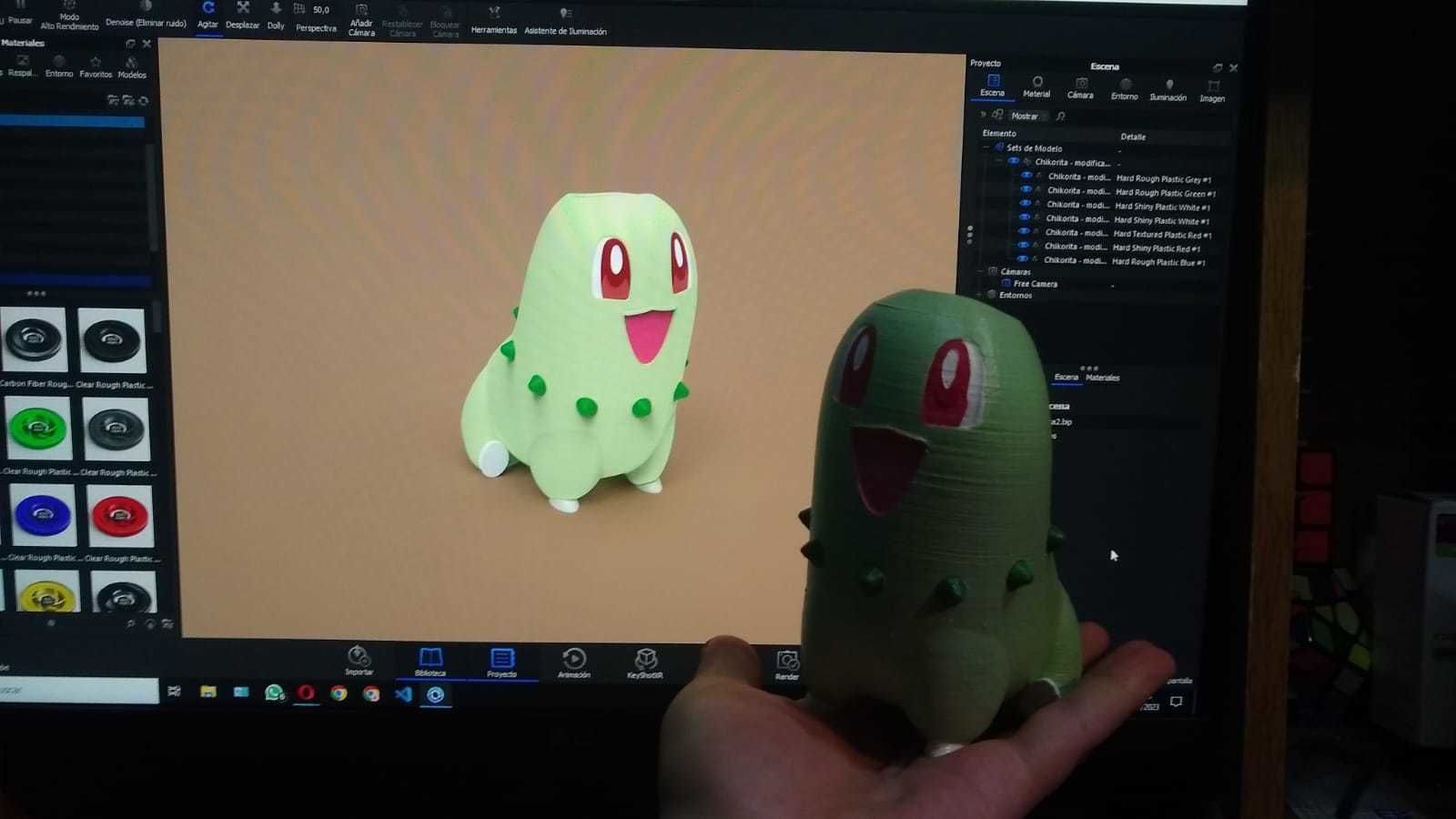The height and width of the screenshot is (819, 1456).
Task: Click Añadir Cámara in the toolbar
Action: [x=361, y=20]
